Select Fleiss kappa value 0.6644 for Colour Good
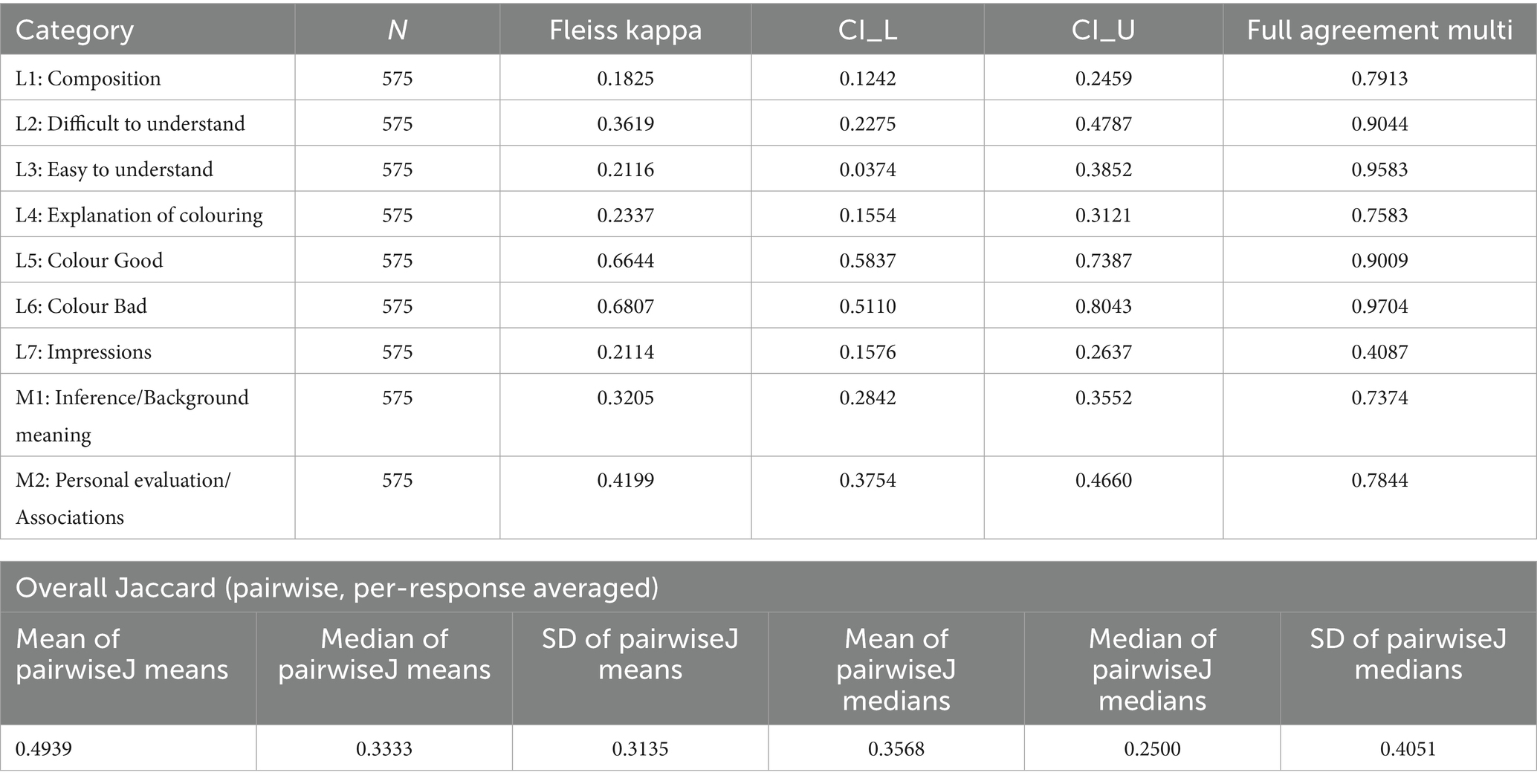 tap(625, 261)
